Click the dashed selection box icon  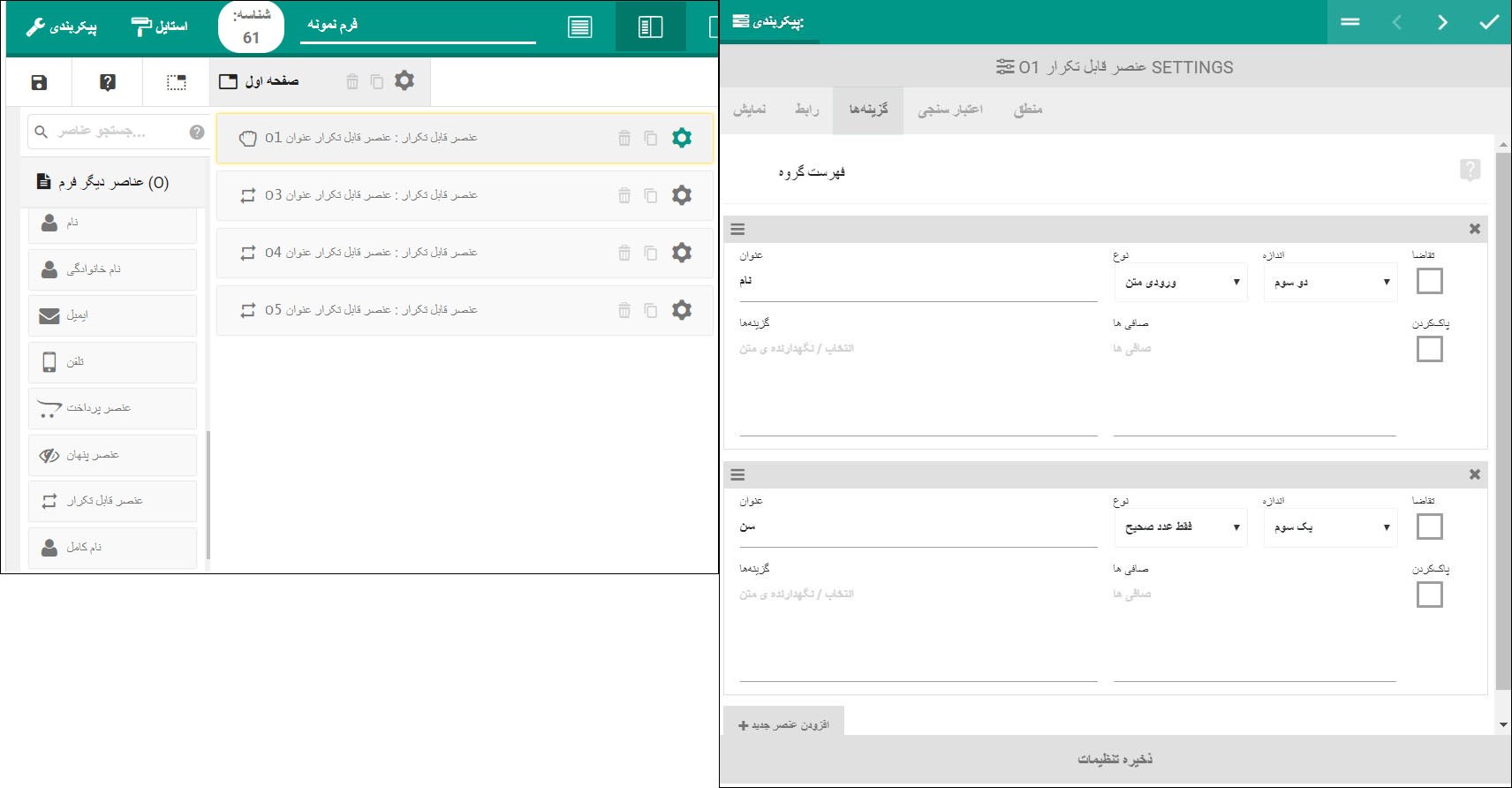coord(177,82)
